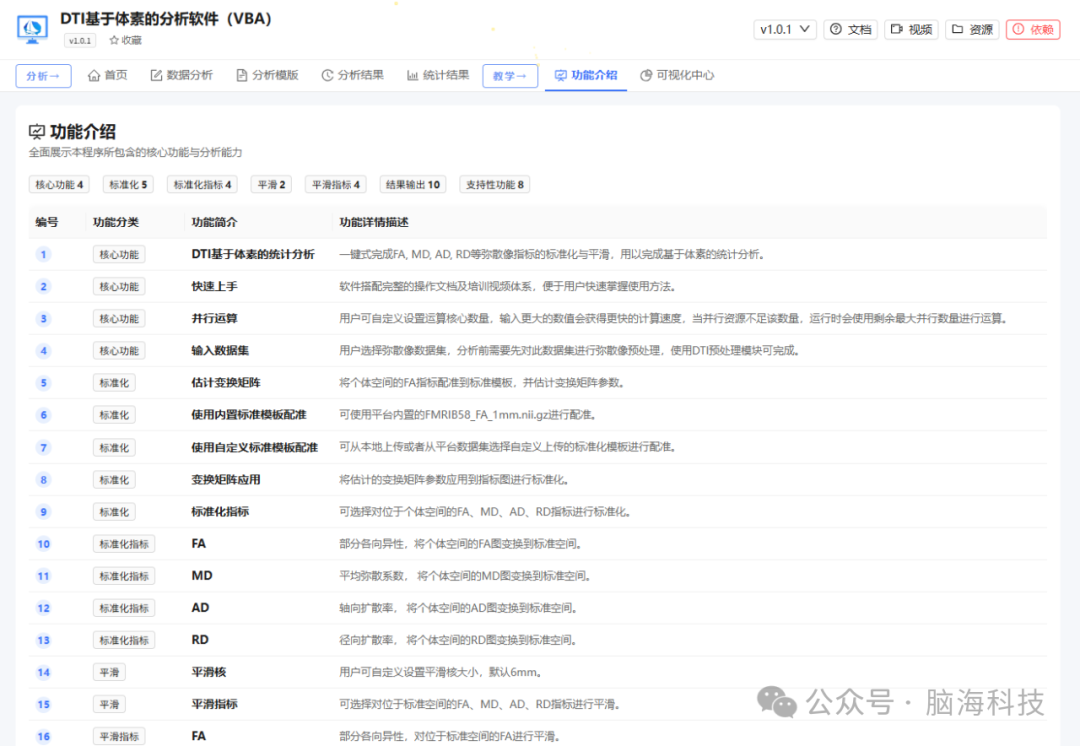This screenshot has width=1080, height=746.
Task: Click row number badge 14
Action: point(43,672)
